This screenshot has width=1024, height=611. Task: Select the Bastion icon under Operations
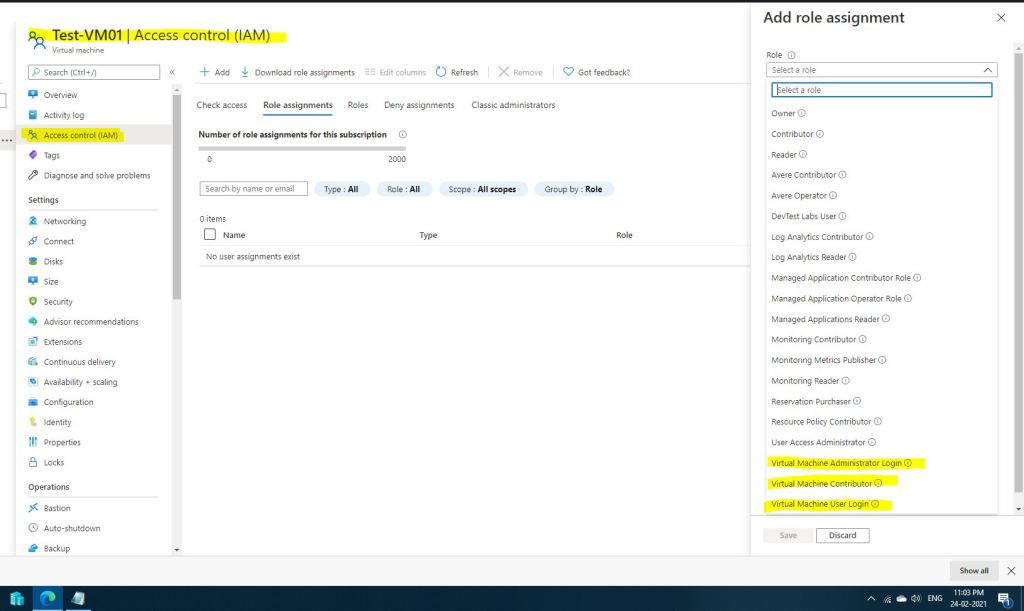click(33, 508)
